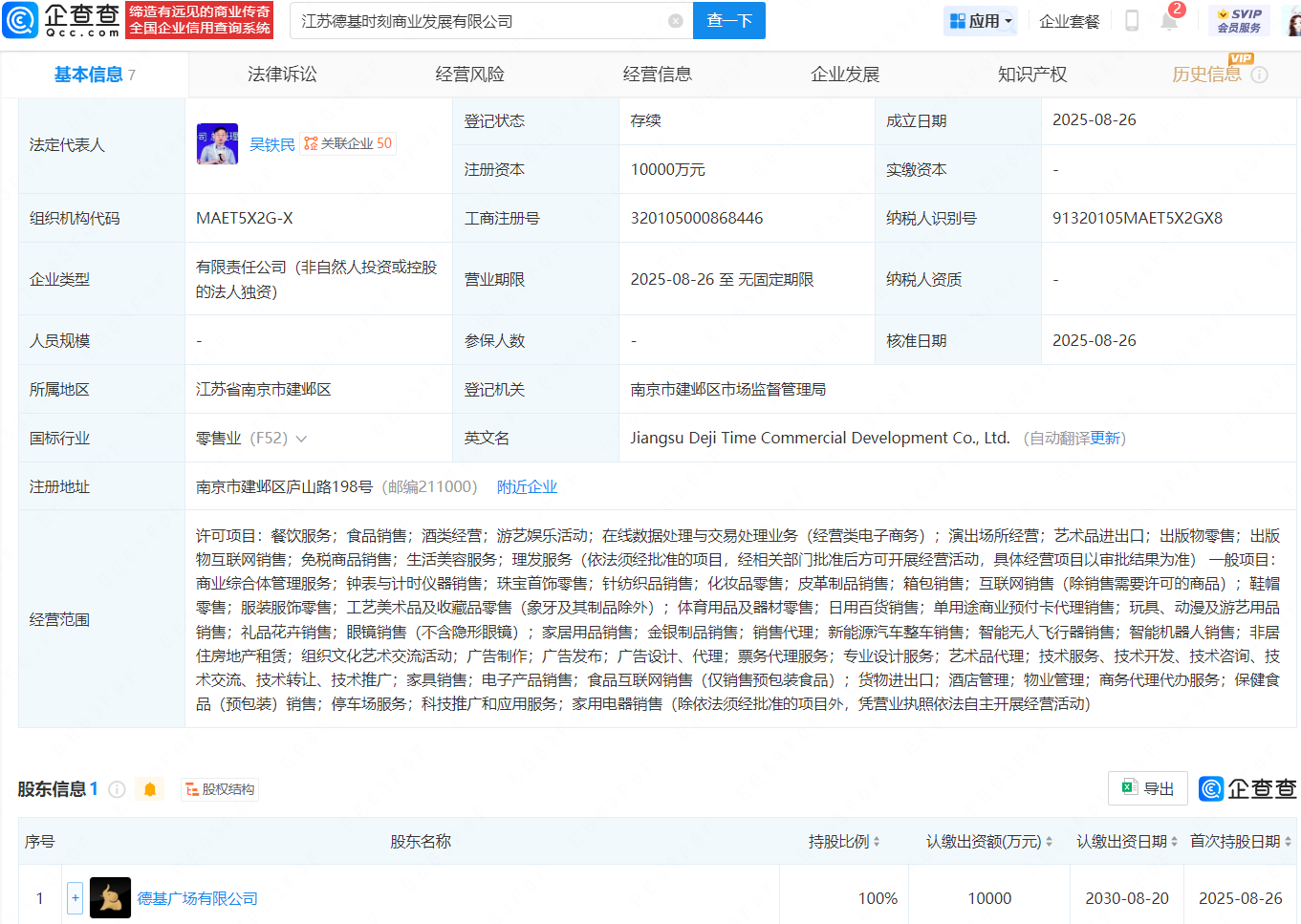
Task: Open the 应用 dropdown menu
Action: point(981,21)
